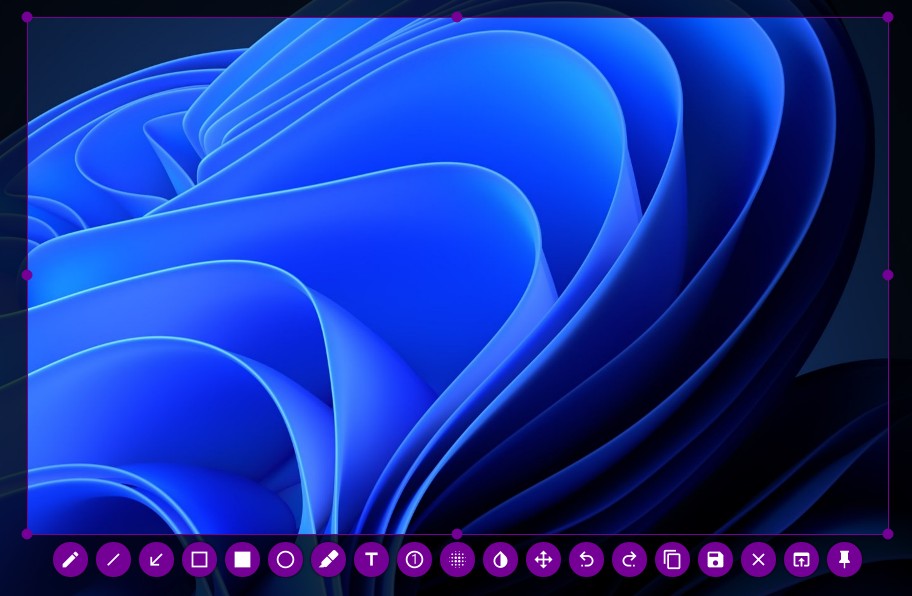Undo the last annotation
This screenshot has width=912, height=596.
point(586,559)
